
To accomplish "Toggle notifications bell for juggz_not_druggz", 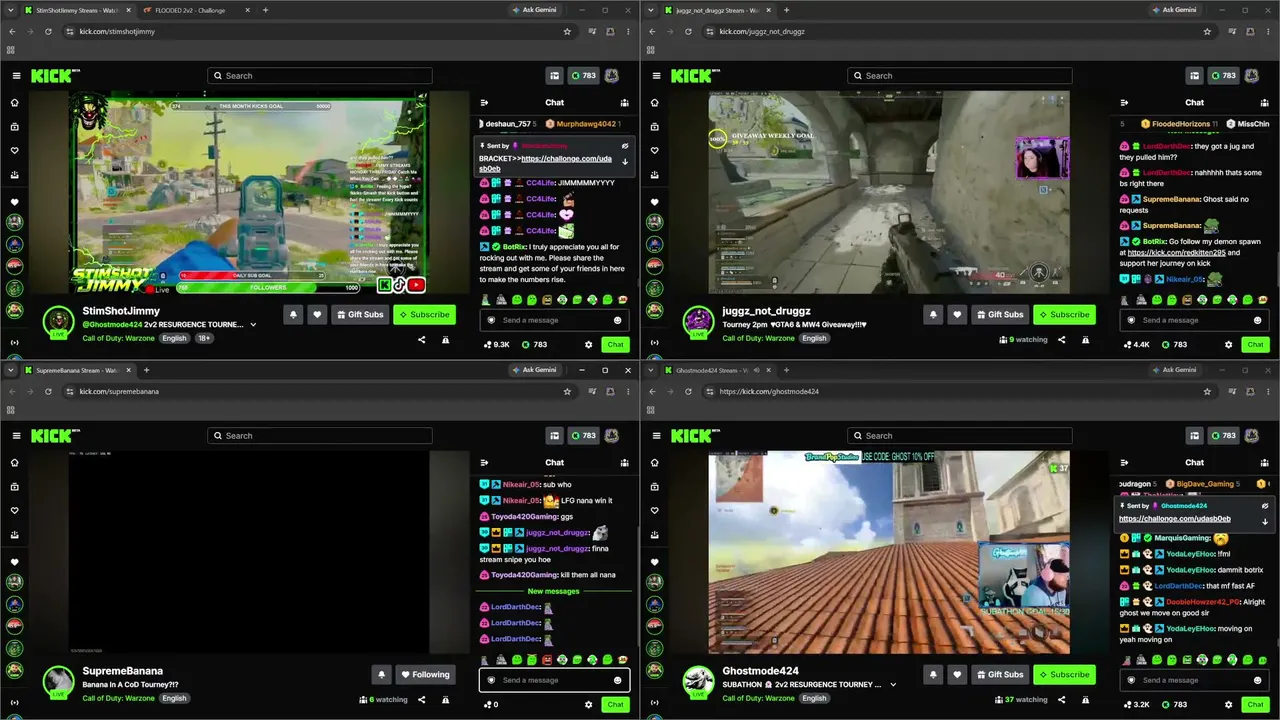I will [933, 314].
